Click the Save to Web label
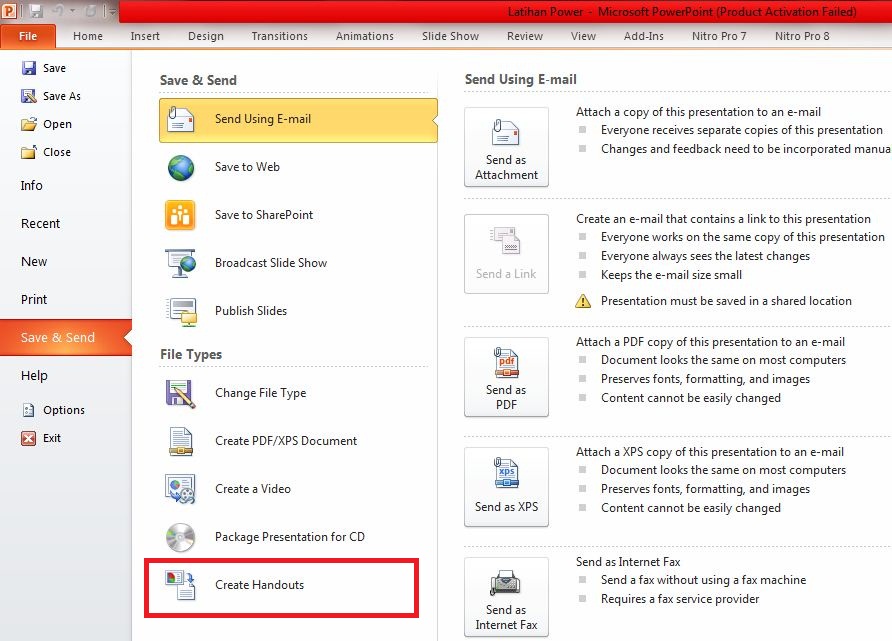 point(247,167)
